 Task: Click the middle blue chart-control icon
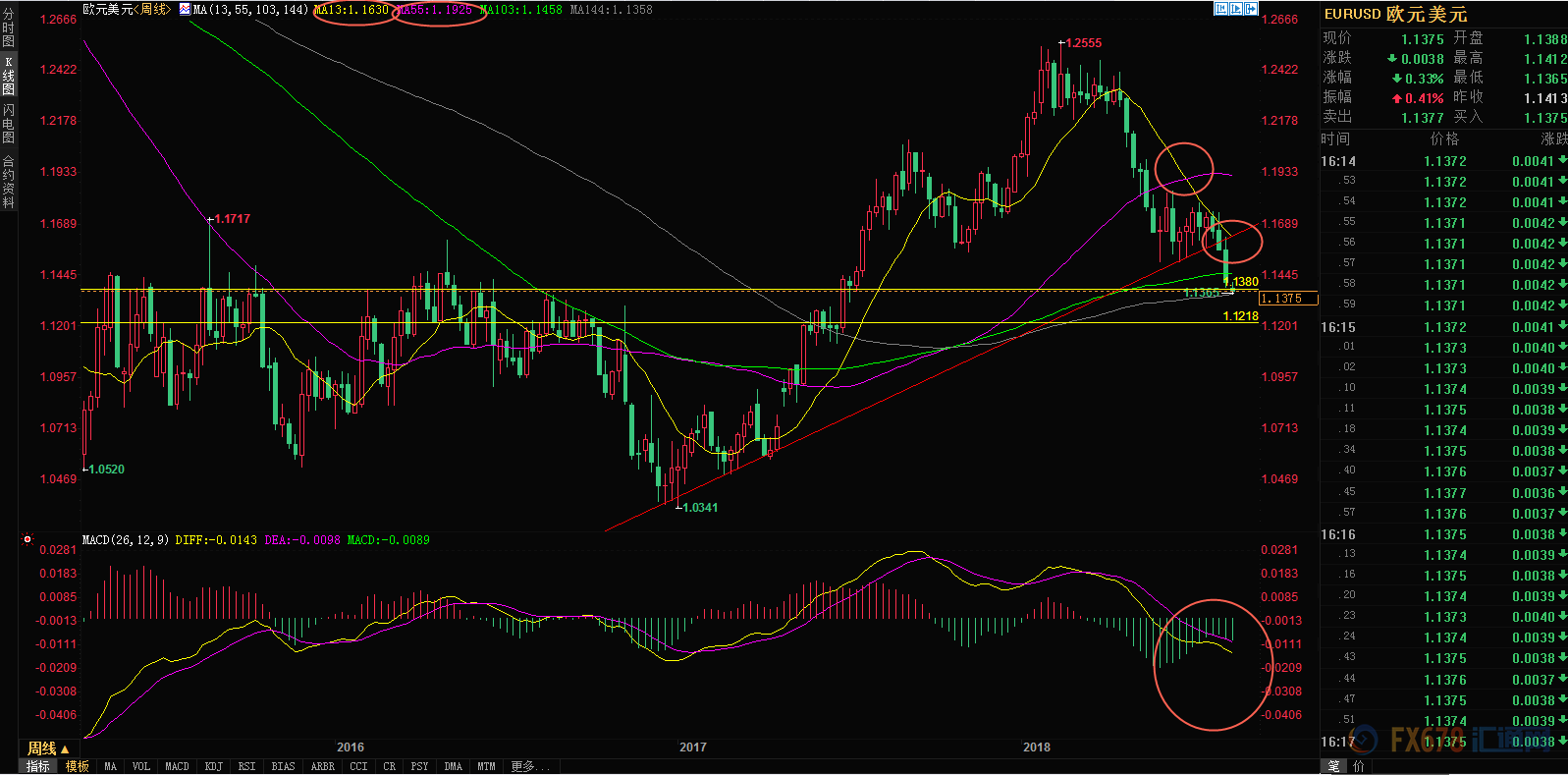click(x=1236, y=9)
